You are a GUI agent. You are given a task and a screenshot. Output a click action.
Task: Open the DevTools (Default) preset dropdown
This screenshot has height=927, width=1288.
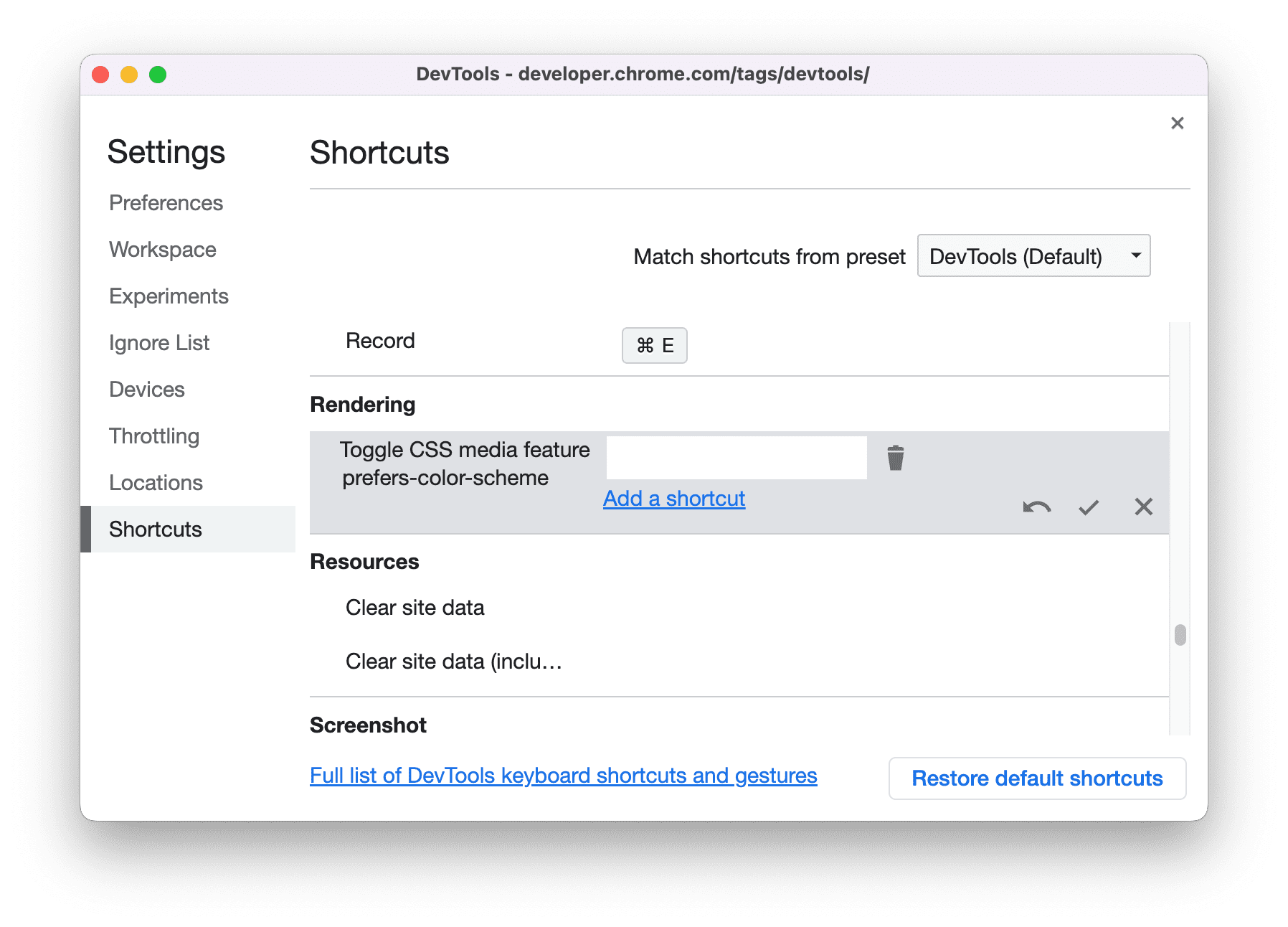(1033, 255)
